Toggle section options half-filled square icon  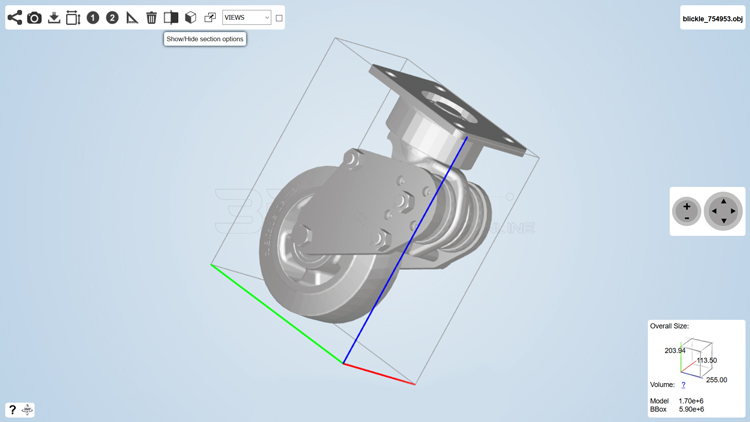(171, 18)
